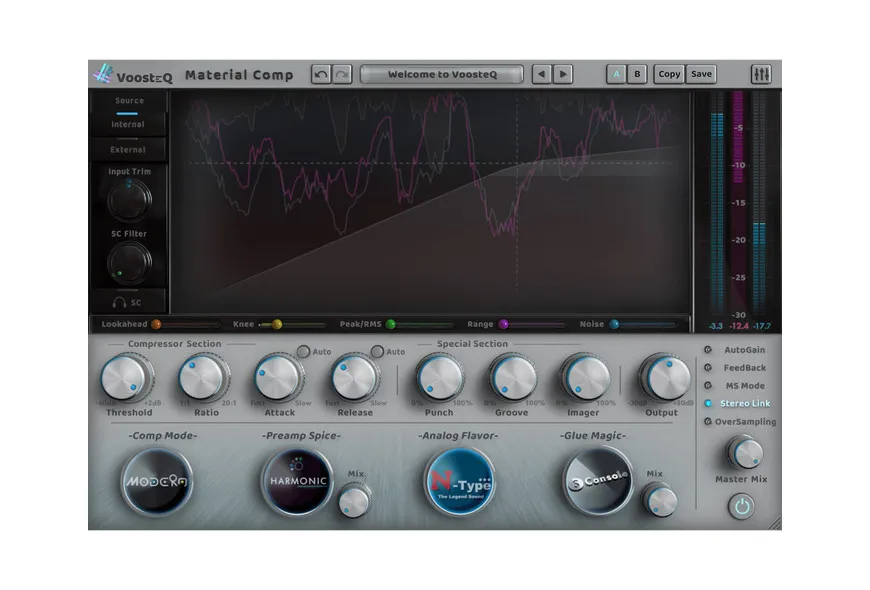Select the Modern Comp Mode badge
This screenshot has width=870, height=590.
158,481
